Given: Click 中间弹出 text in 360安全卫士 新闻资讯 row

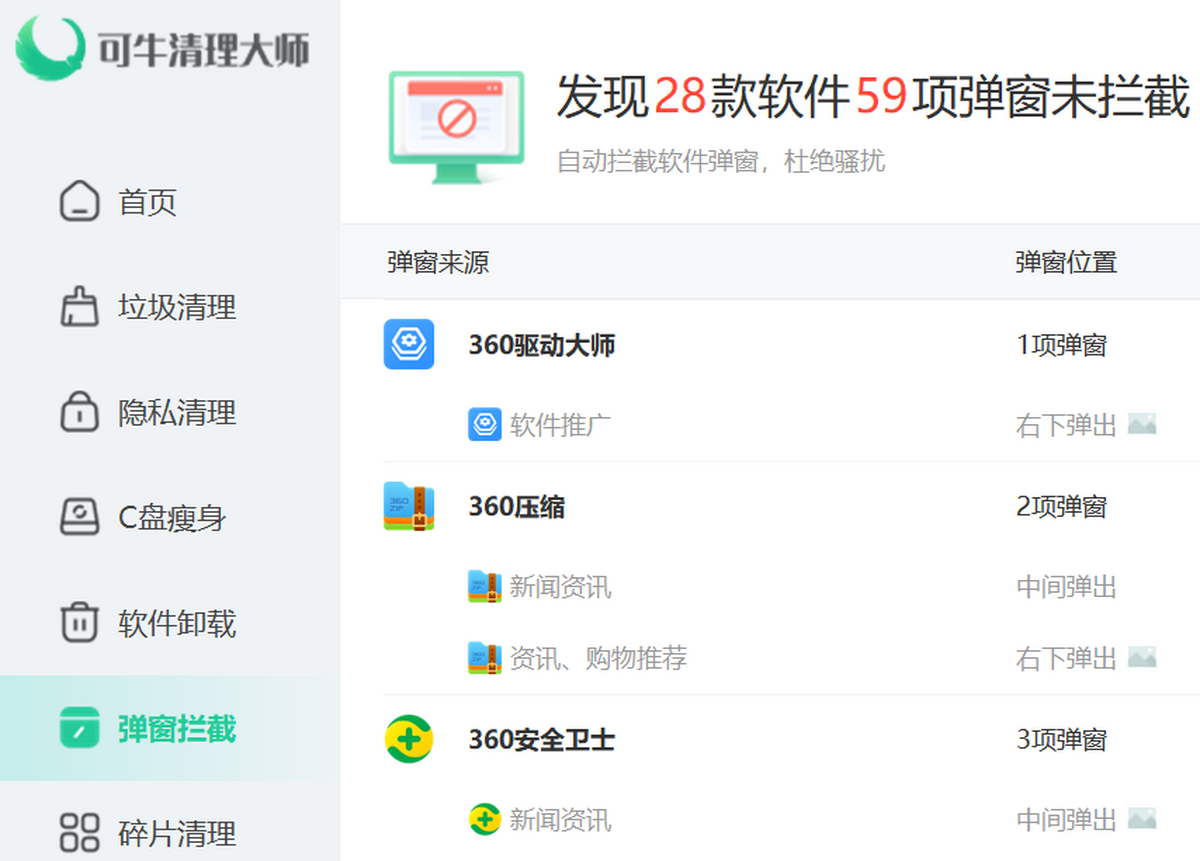Looking at the screenshot, I should (1066, 821).
